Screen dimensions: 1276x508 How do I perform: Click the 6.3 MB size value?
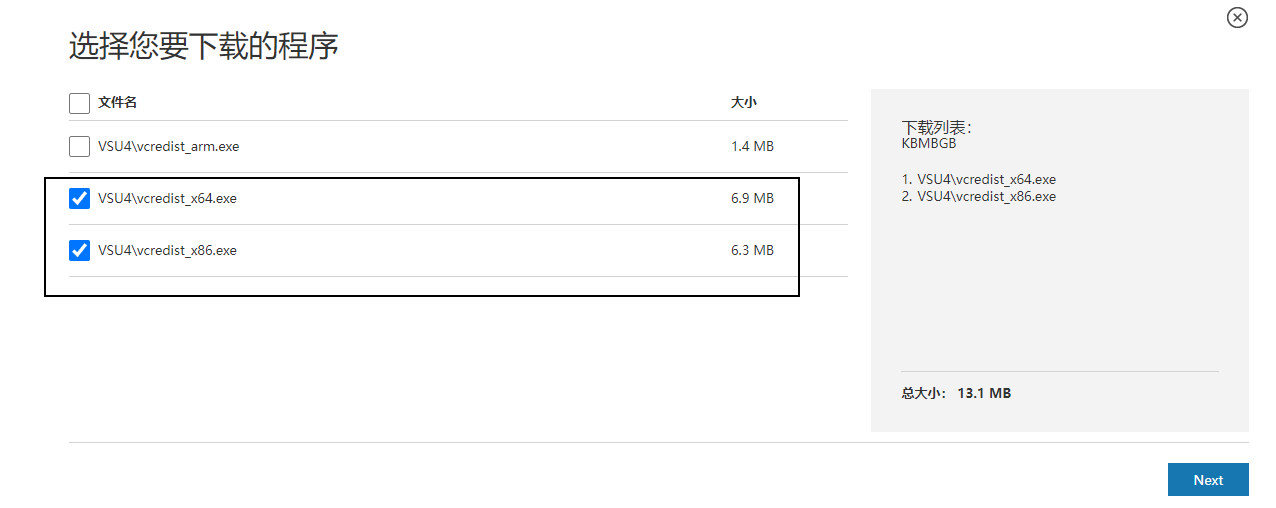tap(752, 251)
